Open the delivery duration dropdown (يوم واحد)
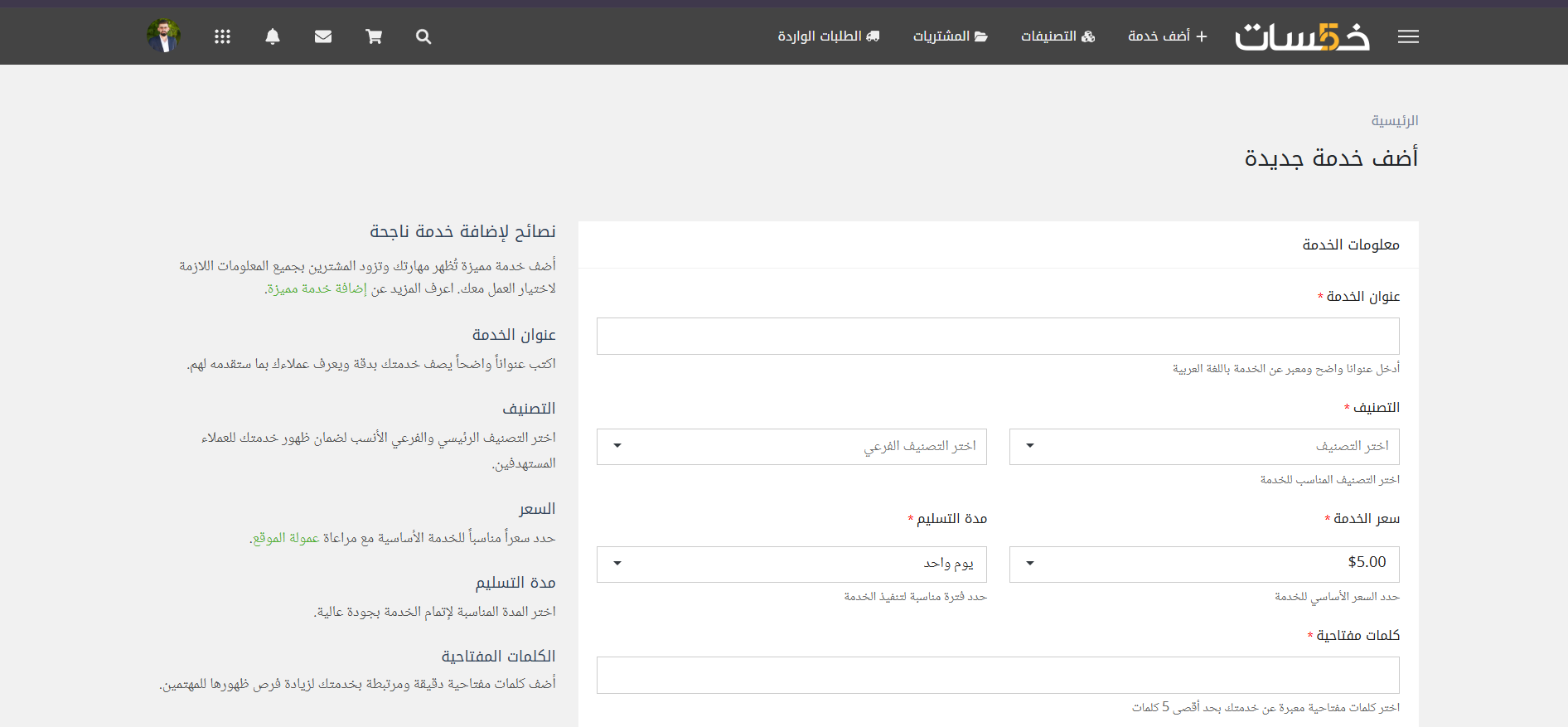 click(791, 564)
